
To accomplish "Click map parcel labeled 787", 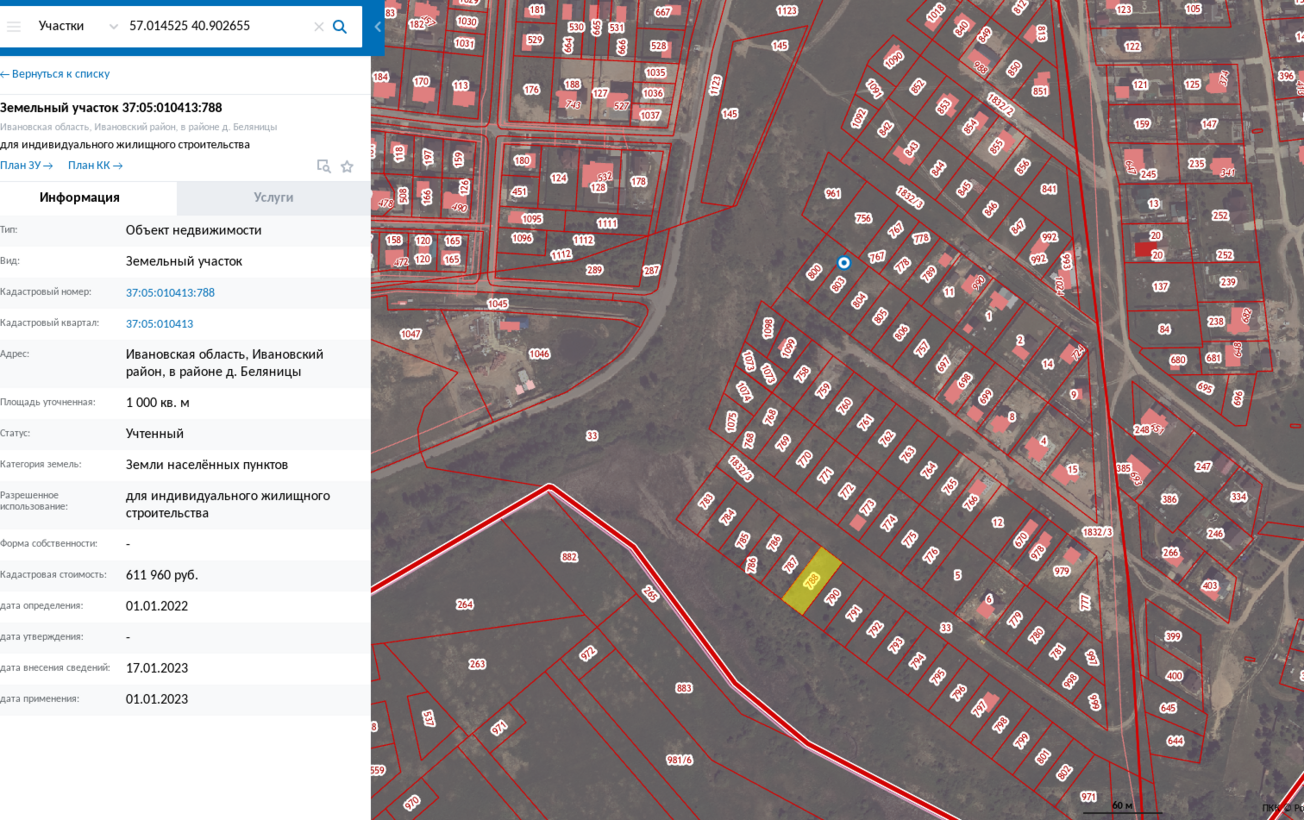I will (790, 565).
